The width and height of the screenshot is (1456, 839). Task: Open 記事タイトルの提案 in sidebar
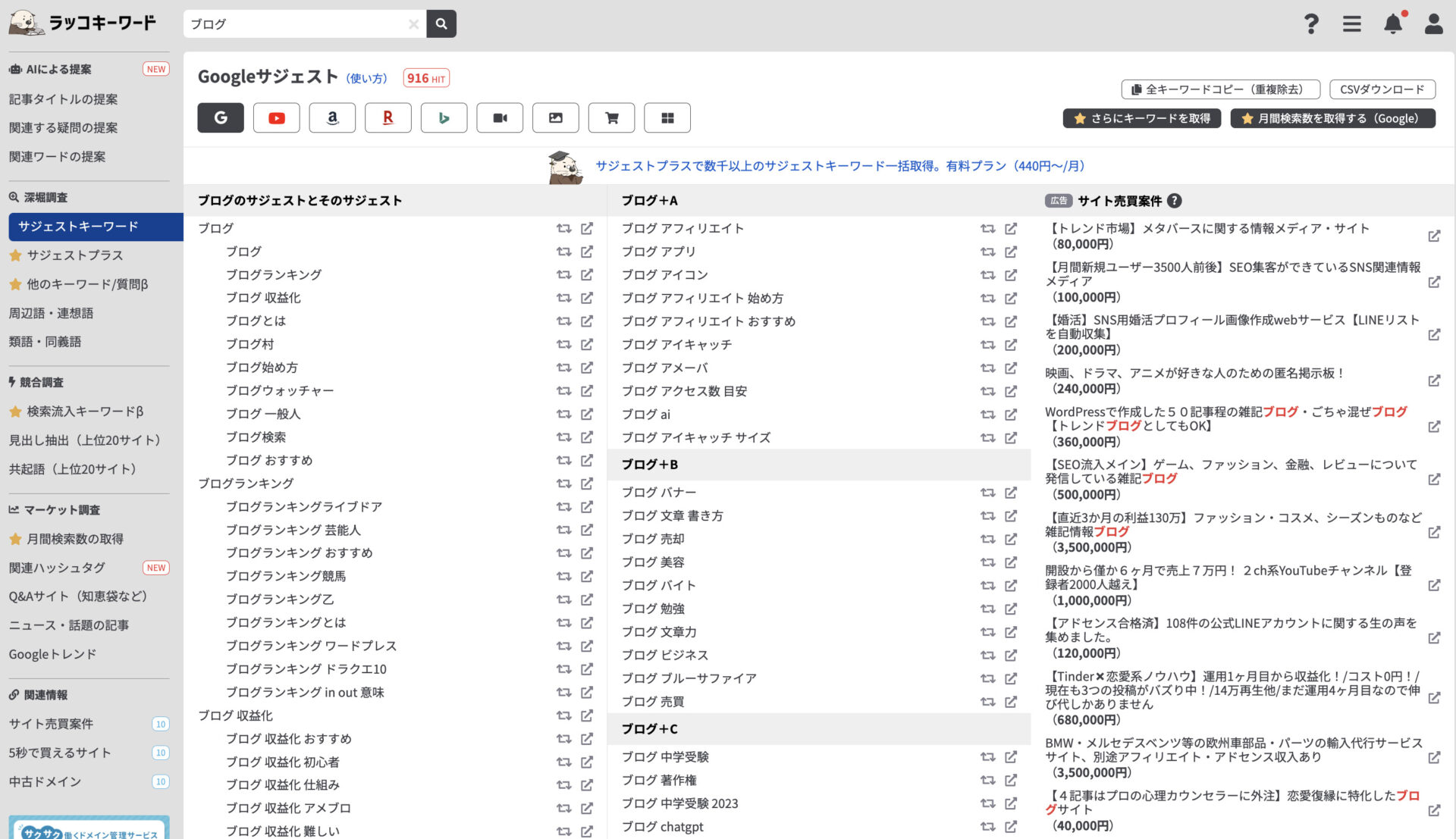click(x=64, y=99)
